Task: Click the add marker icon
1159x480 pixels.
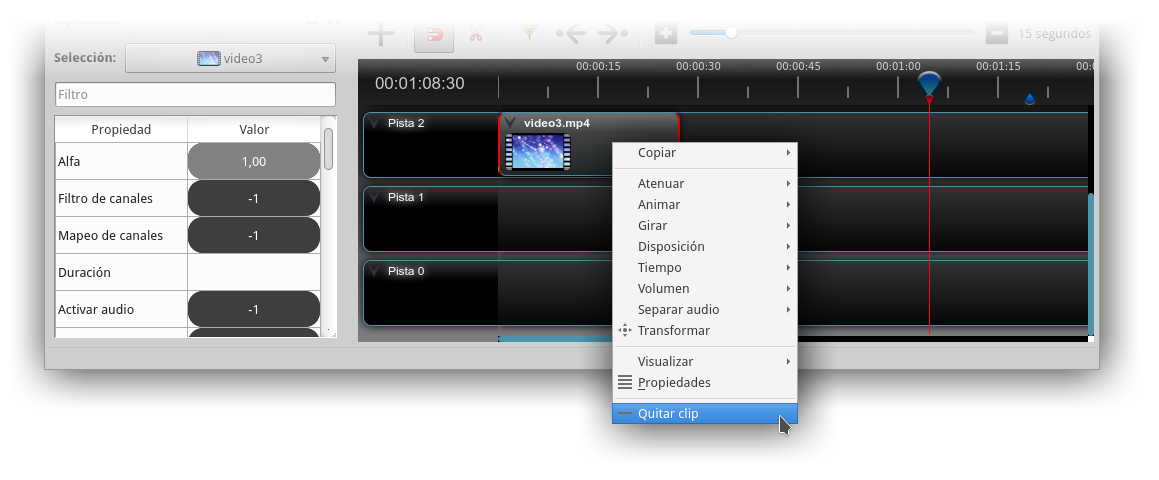Action: pos(529,33)
